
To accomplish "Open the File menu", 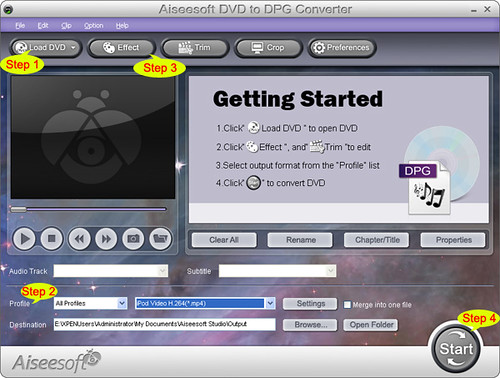I will [x=20, y=26].
